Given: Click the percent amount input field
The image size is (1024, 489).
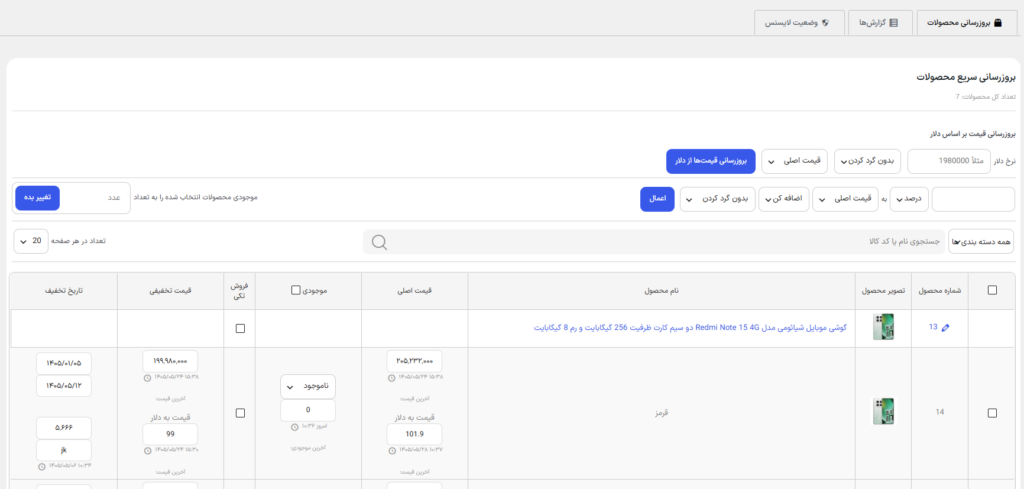Looking at the screenshot, I should [973, 200].
